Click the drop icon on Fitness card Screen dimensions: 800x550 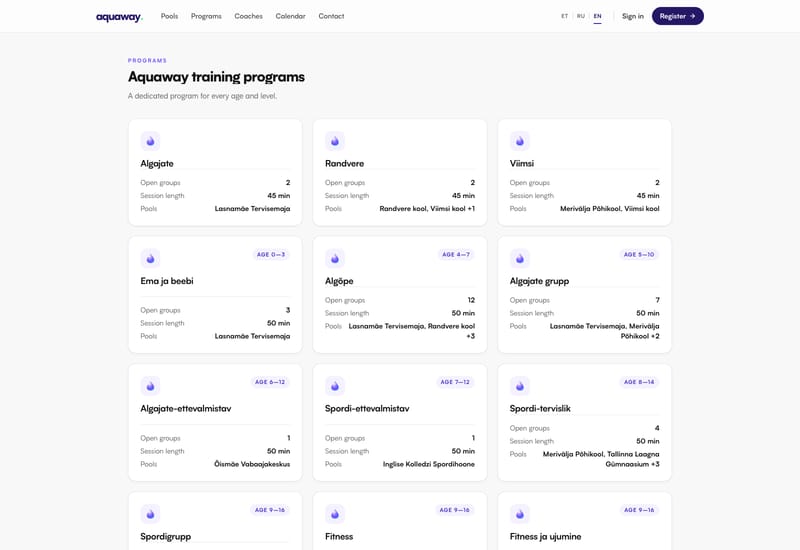[x=335, y=514]
